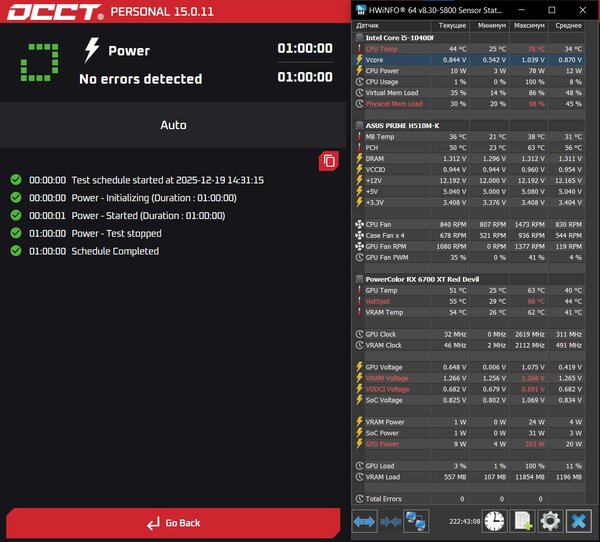
Task: Open HWiNFO sensor settings gear icon
Action: (x=550, y=521)
